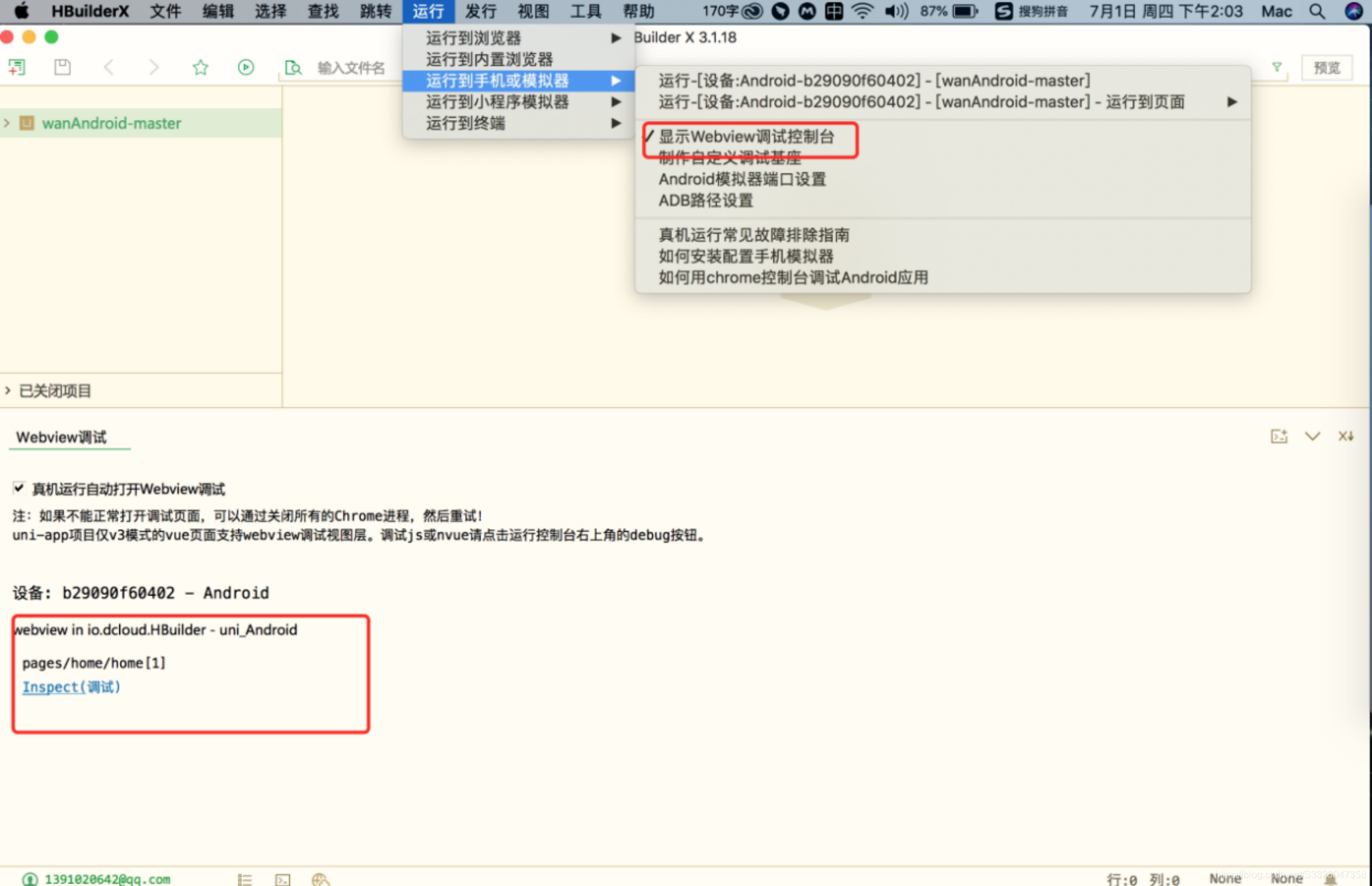1372x886 pixels.
Task: Click the 1391020642@qq.com account label
Action: pos(108,879)
